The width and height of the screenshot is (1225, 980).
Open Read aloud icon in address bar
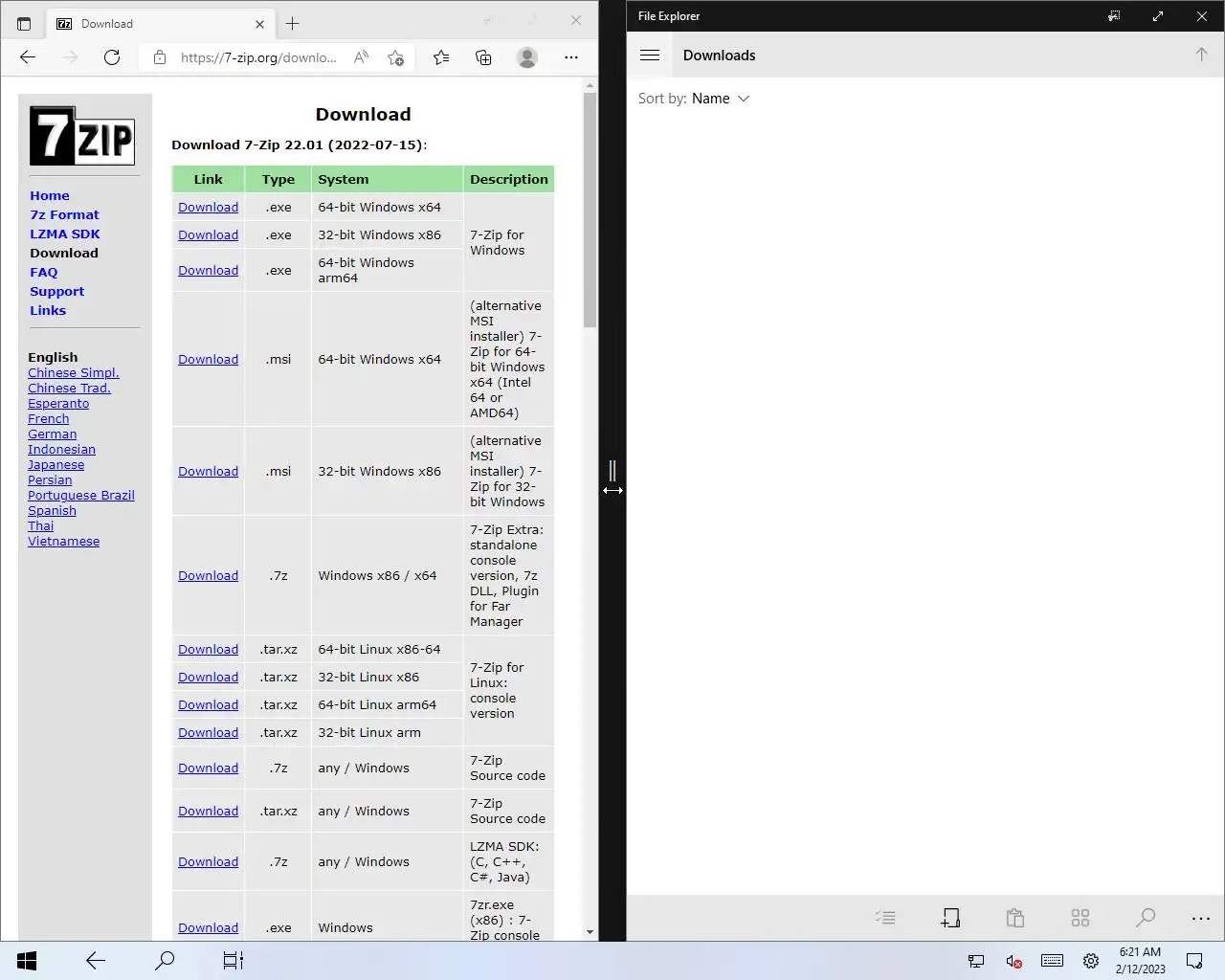point(361,57)
